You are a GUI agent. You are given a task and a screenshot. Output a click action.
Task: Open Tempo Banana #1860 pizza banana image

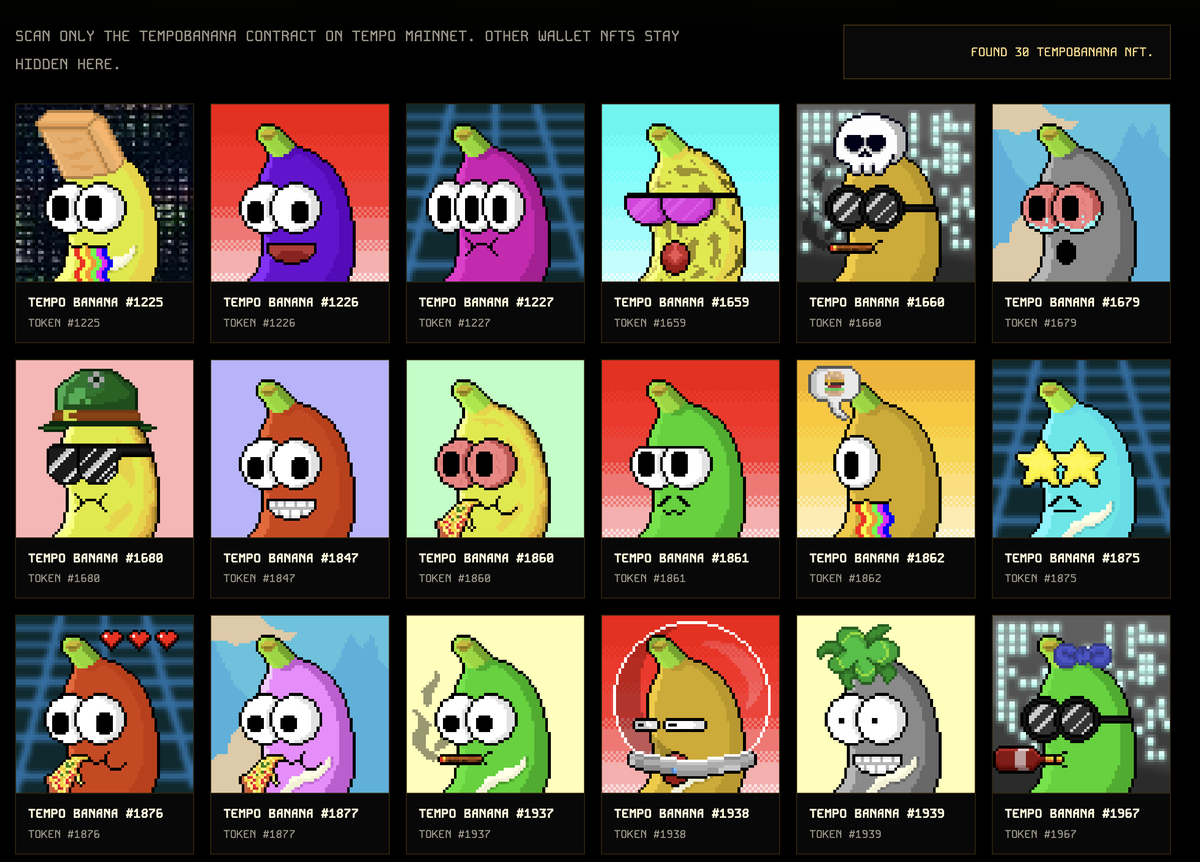click(x=495, y=449)
